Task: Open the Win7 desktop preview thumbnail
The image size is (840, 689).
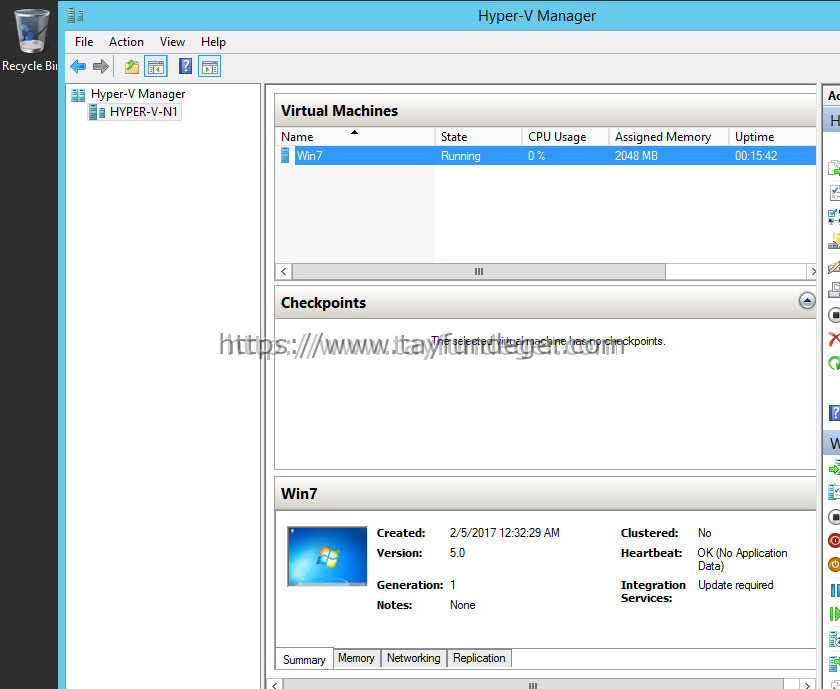Action: [x=327, y=556]
